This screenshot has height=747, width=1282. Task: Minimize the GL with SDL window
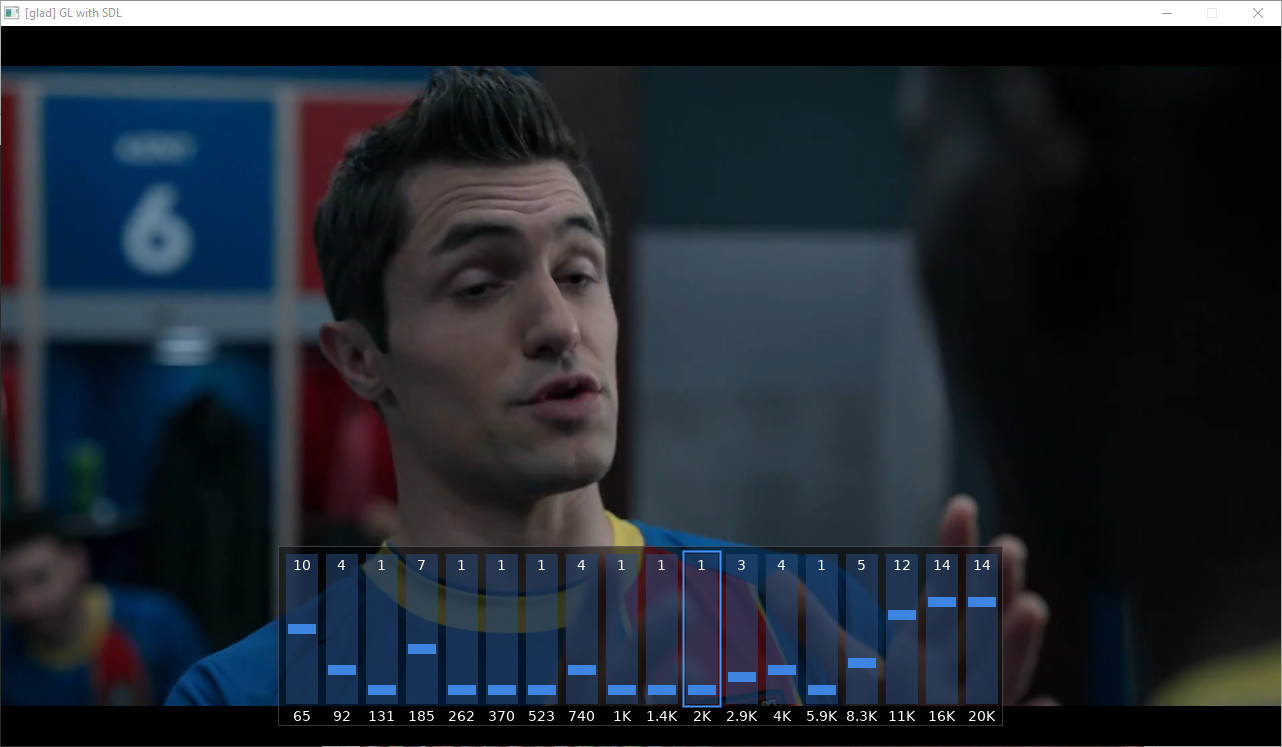tap(1167, 13)
